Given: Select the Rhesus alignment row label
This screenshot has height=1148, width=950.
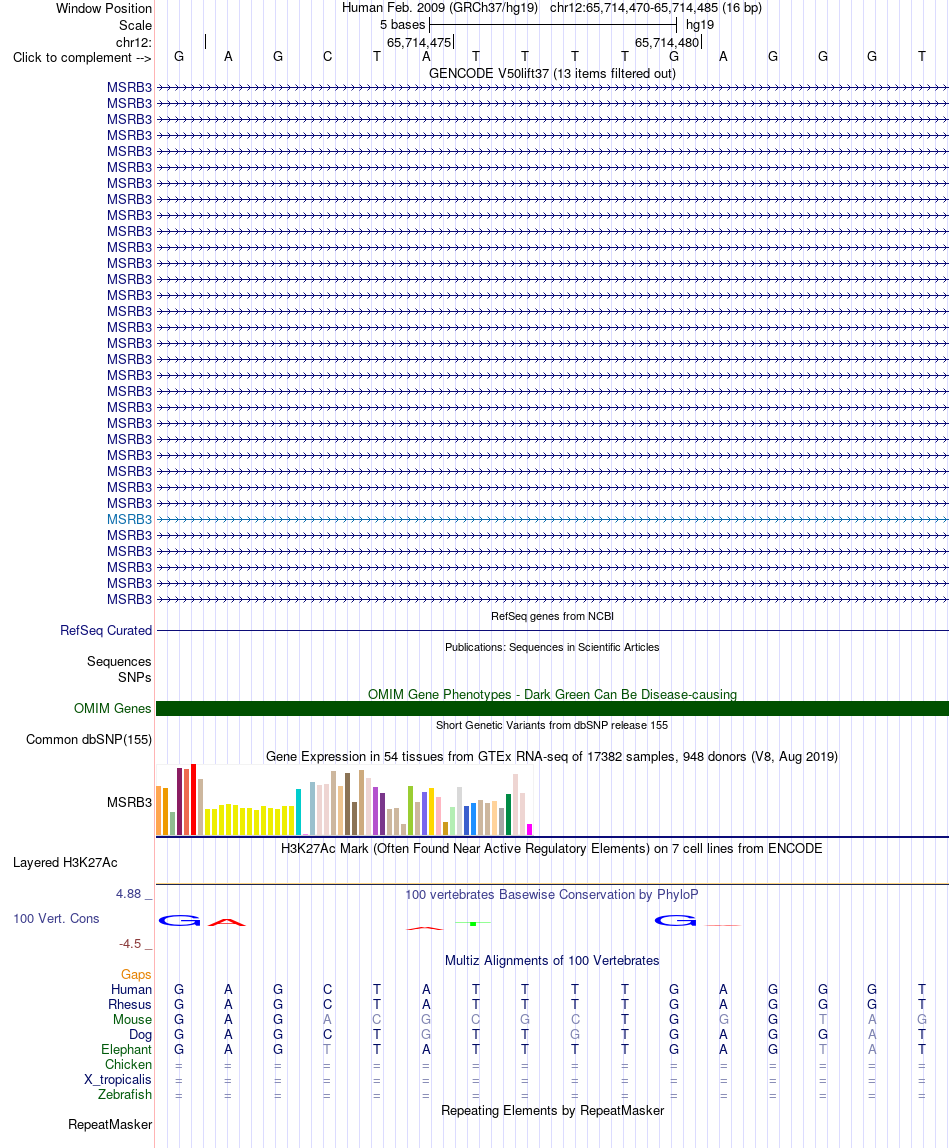Looking at the screenshot, I should [x=130, y=1004].
